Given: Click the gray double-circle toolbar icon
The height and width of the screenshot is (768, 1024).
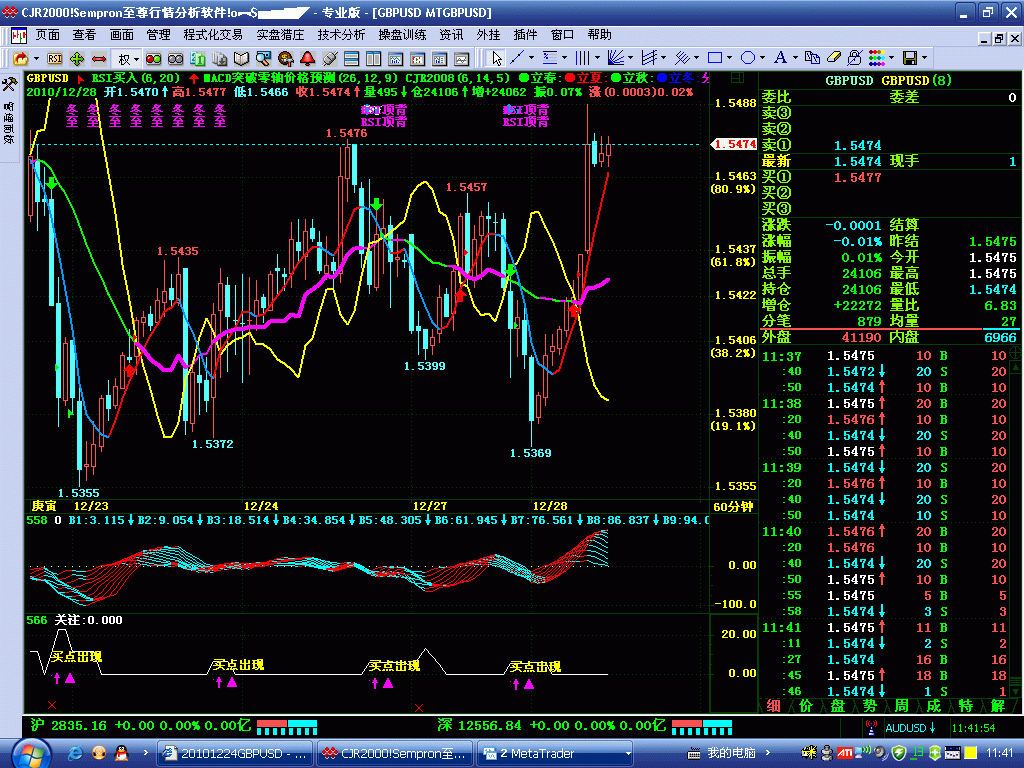Looking at the screenshot, I should 176,59.
